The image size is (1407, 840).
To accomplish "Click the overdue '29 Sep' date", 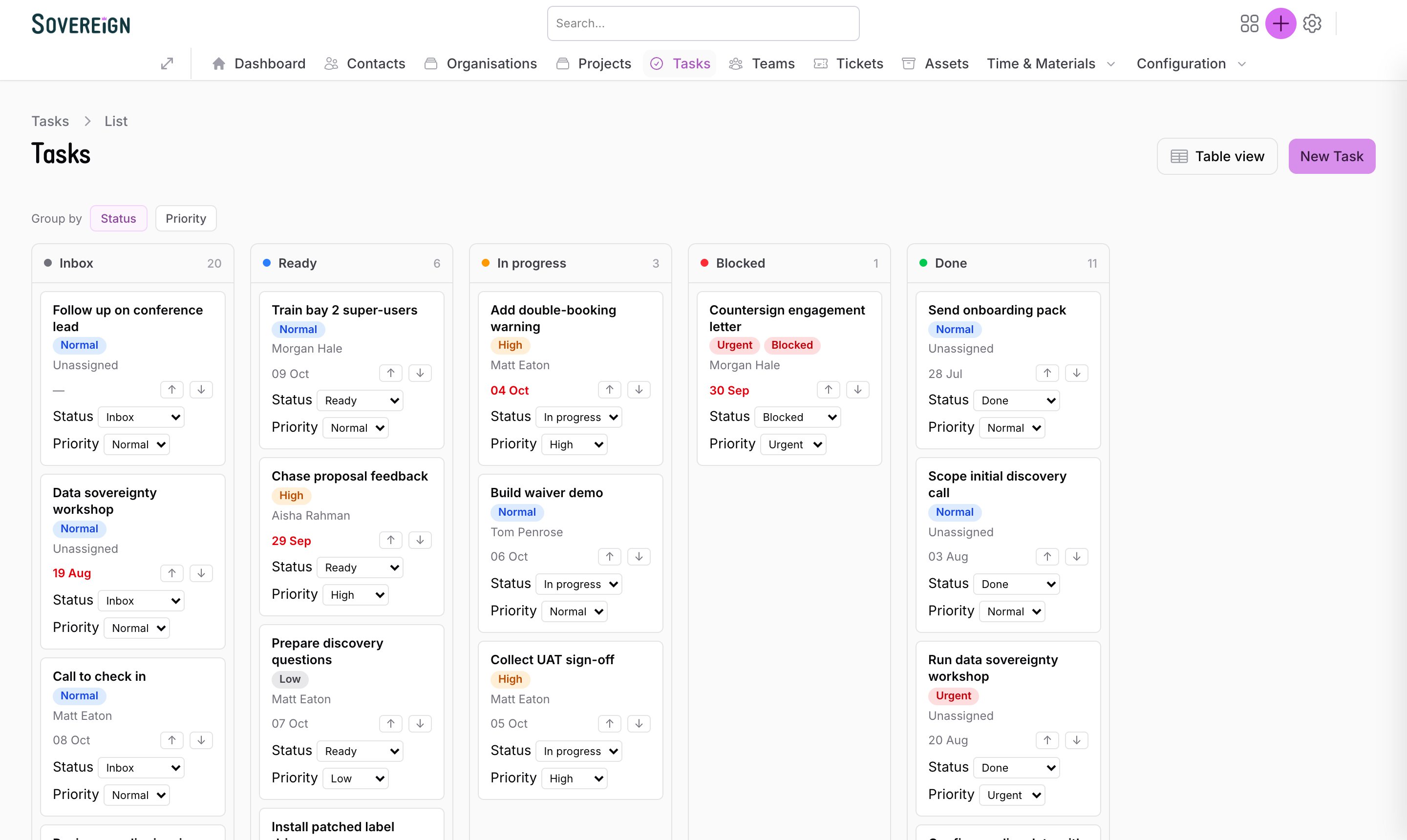I will click(x=291, y=541).
